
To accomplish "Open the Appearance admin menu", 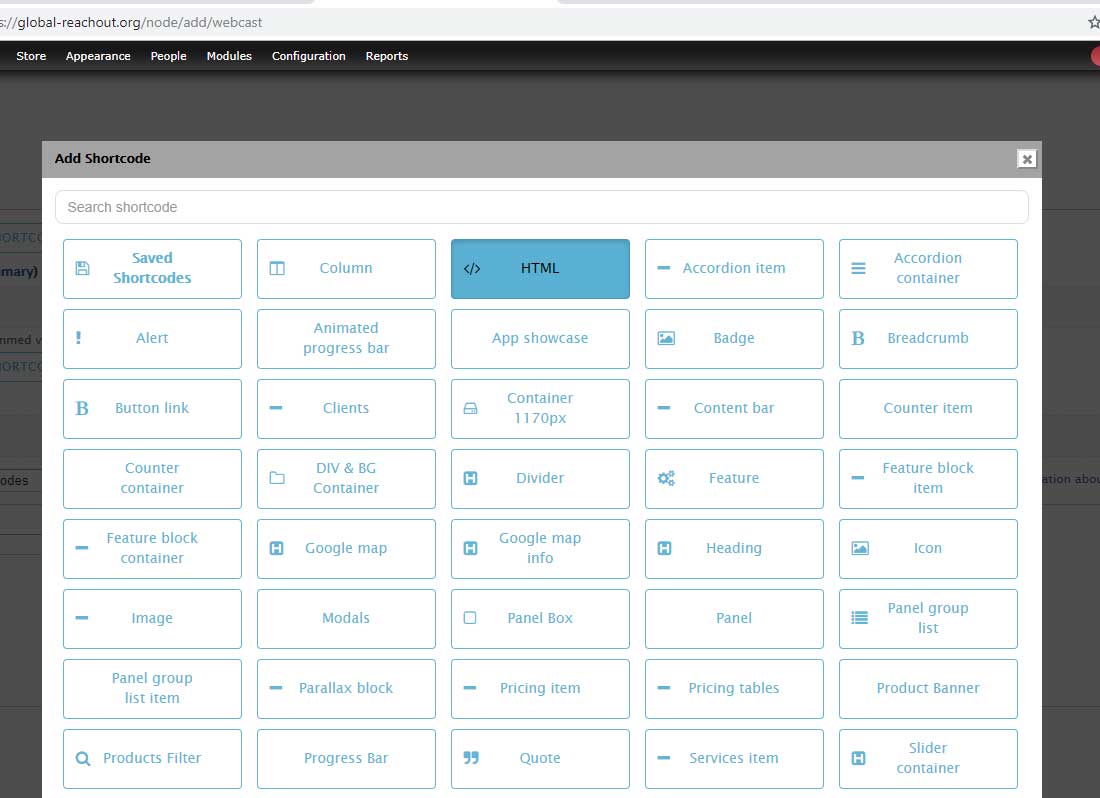I will [x=98, y=56].
